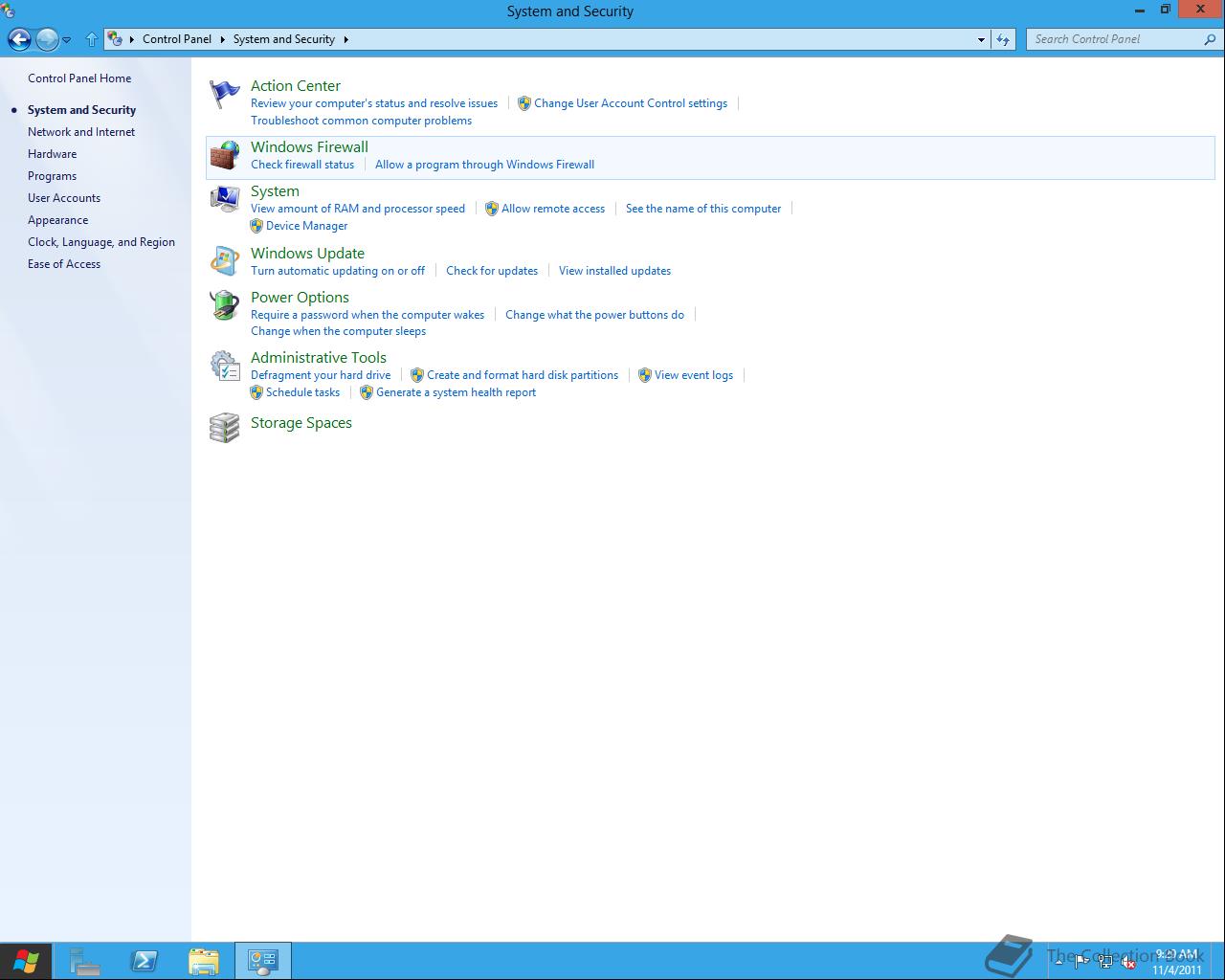Open Device Manager link
The image size is (1225, 980).
306,226
